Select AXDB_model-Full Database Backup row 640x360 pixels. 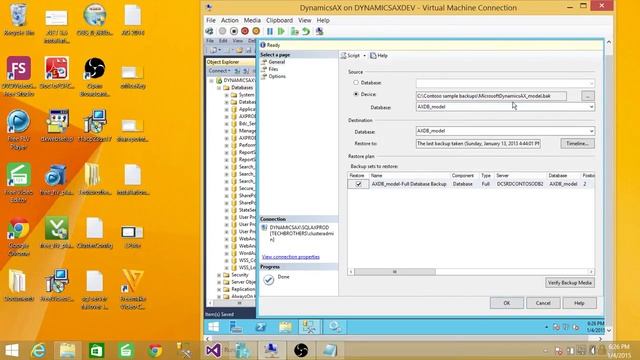click(471, 184)
